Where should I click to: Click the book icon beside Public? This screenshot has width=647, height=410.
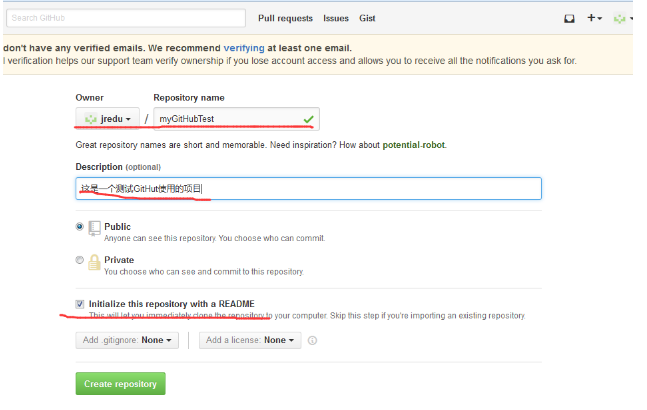coord(94,228)
